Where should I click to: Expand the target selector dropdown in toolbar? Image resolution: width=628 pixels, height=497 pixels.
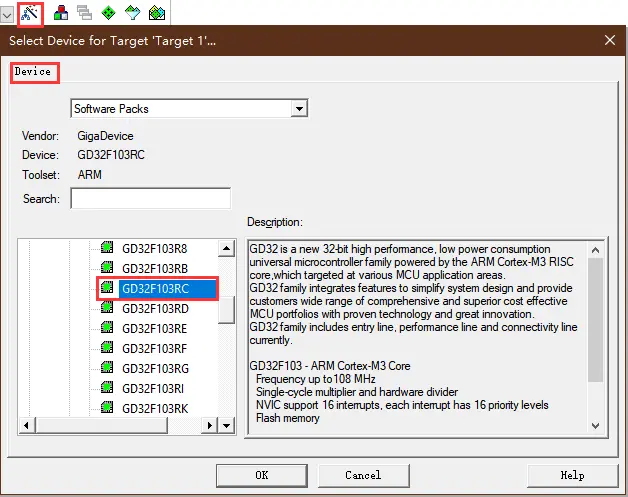[x=8, y=13]
